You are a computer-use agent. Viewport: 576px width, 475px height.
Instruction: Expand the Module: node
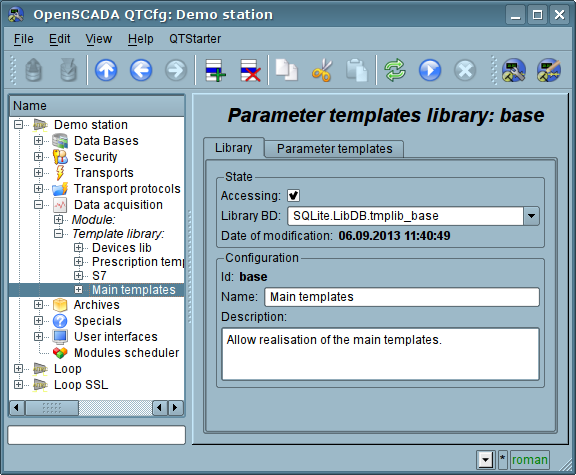tap(58, 220)
